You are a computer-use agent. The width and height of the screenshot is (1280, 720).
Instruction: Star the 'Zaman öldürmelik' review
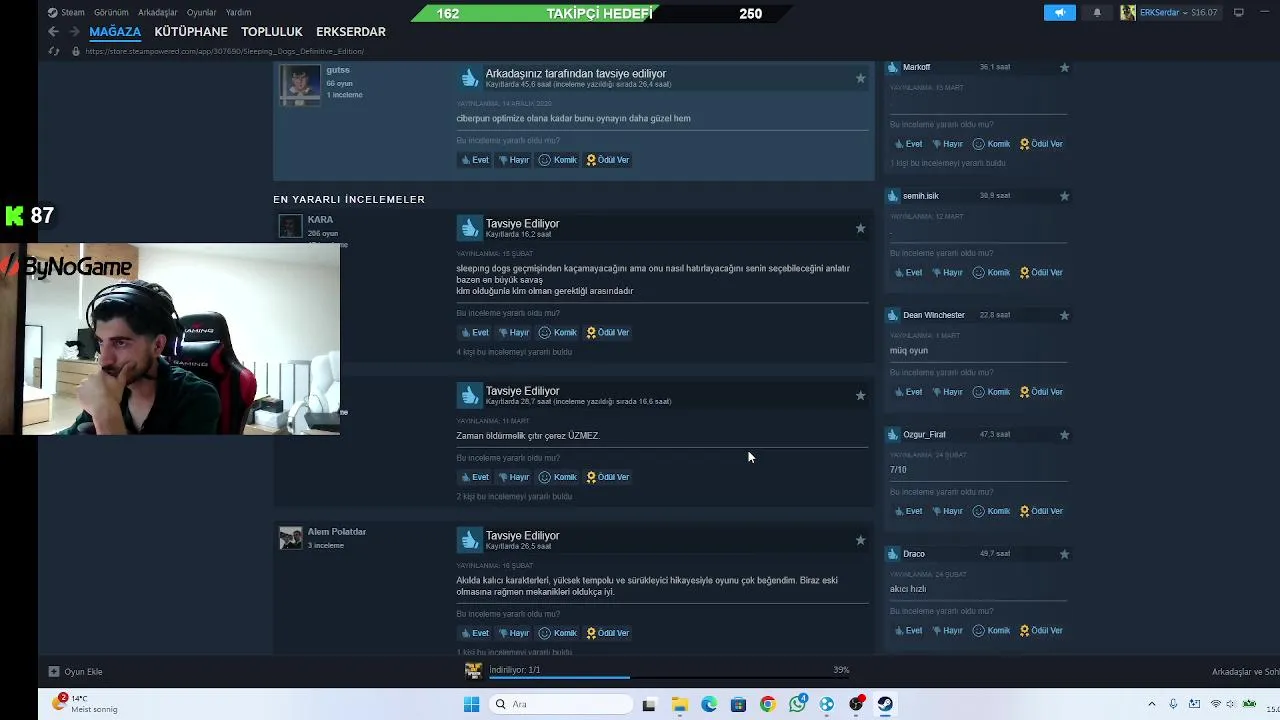[860, 395]
